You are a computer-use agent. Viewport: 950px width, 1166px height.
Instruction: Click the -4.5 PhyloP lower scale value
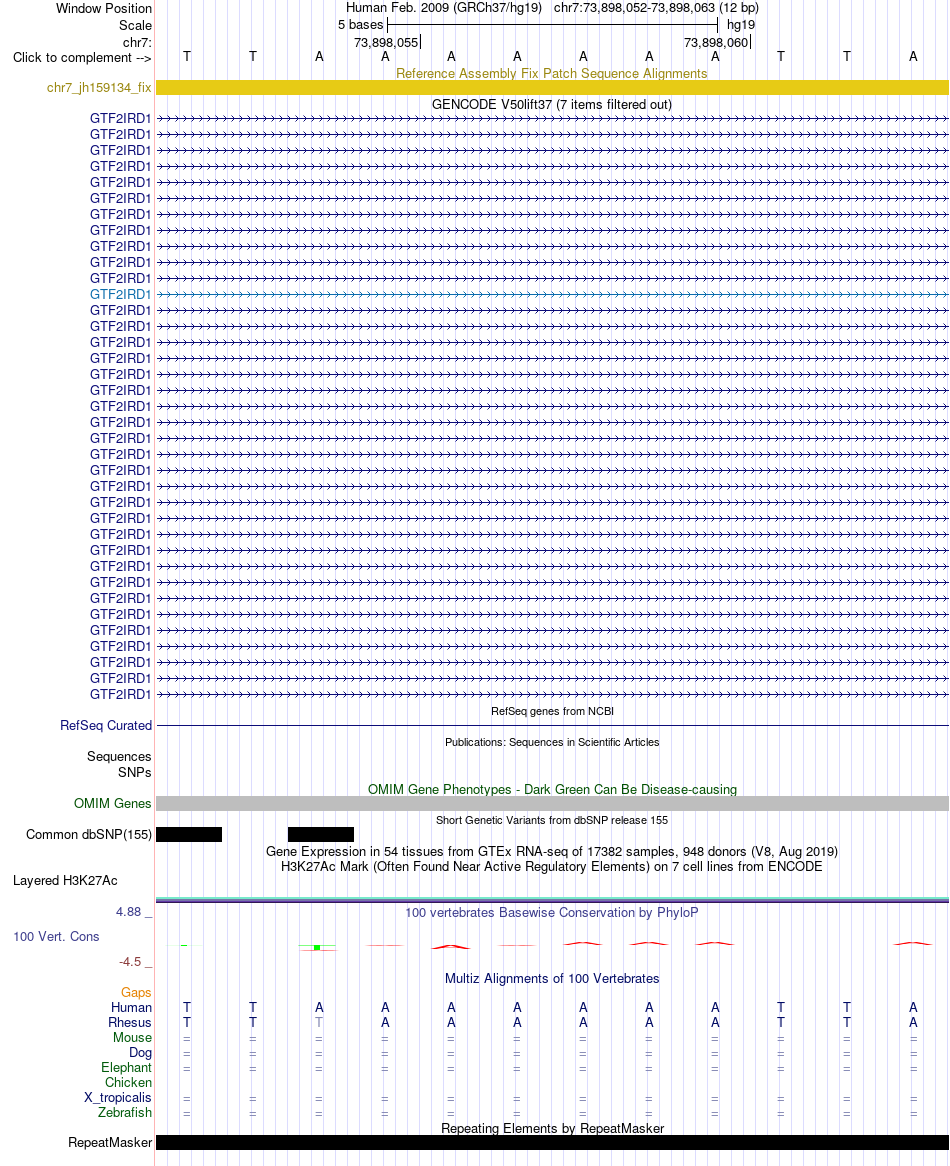[x=129, y=962]
